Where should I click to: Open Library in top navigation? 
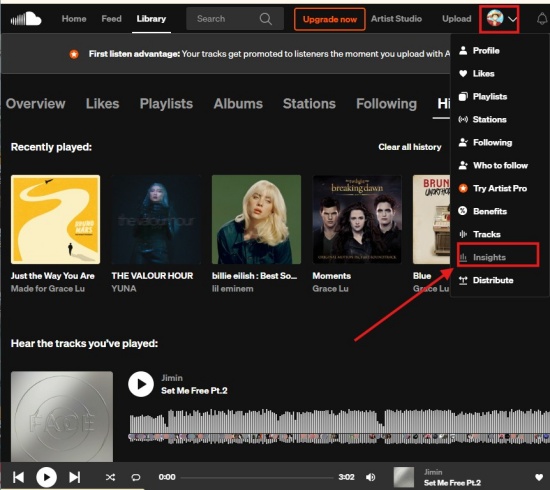pyautogui.click(x=151, y=19)
